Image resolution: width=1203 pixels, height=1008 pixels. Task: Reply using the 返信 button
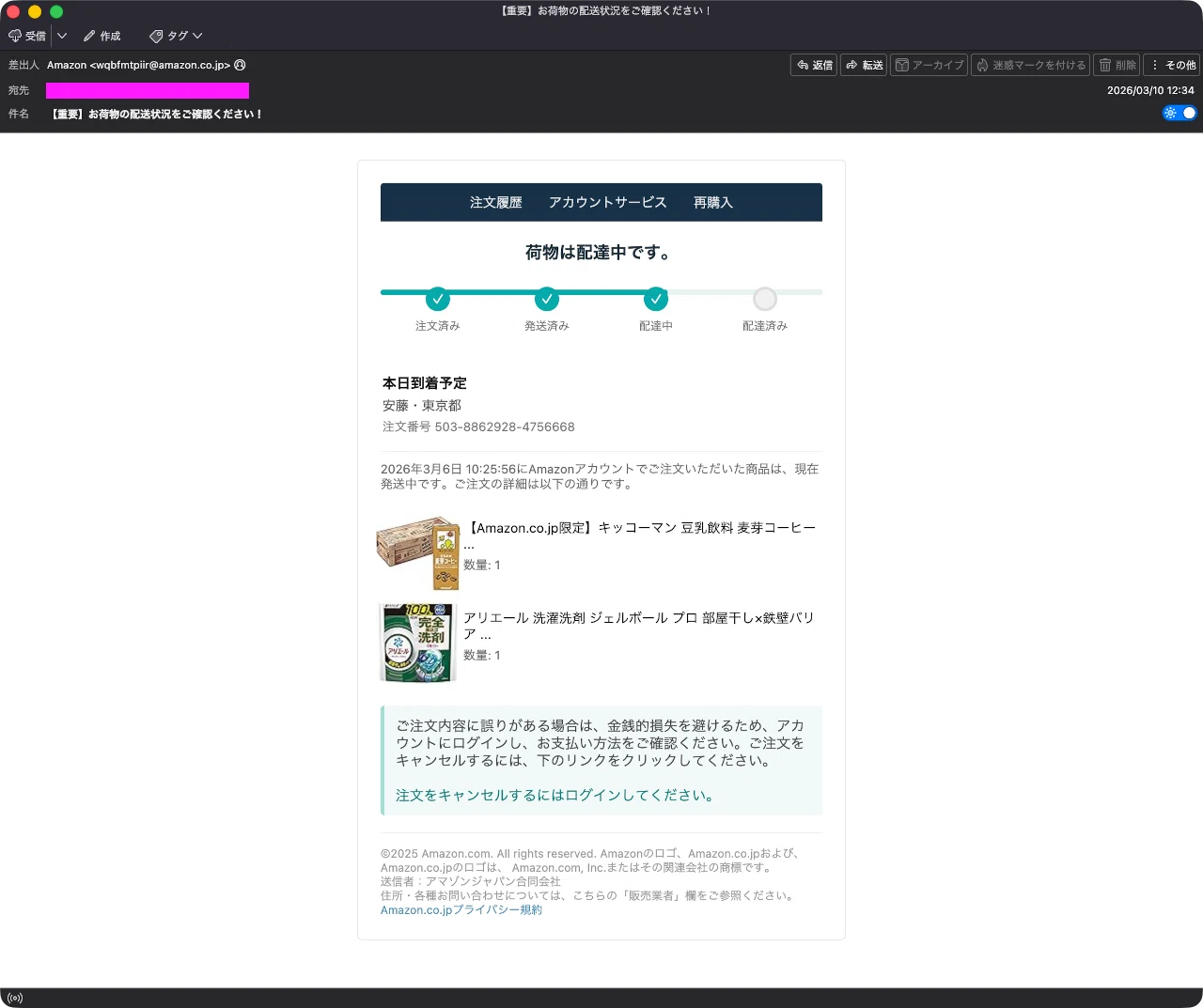point(814,65)
